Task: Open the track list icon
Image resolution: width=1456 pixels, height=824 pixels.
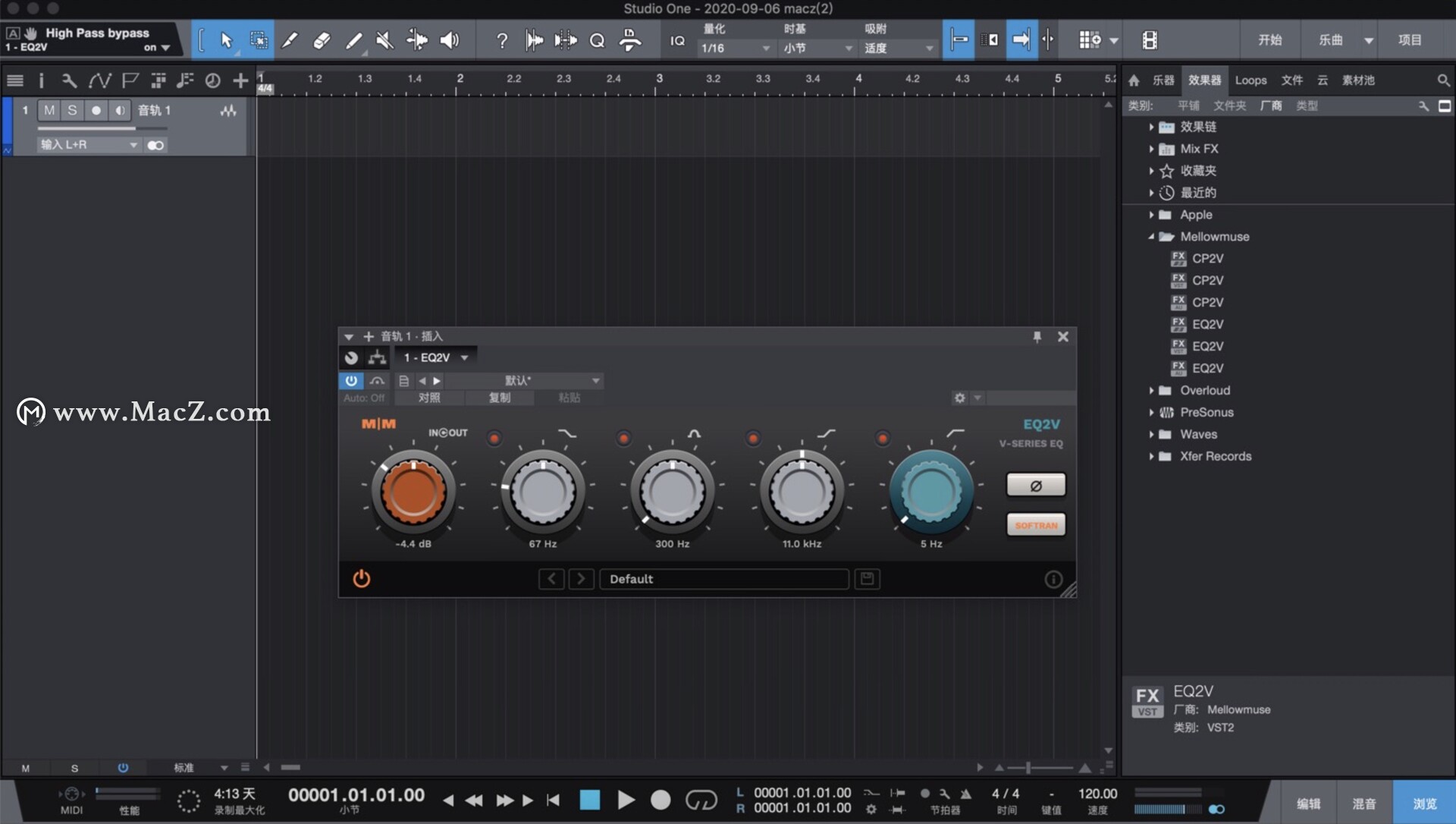Action: (14, 80)
